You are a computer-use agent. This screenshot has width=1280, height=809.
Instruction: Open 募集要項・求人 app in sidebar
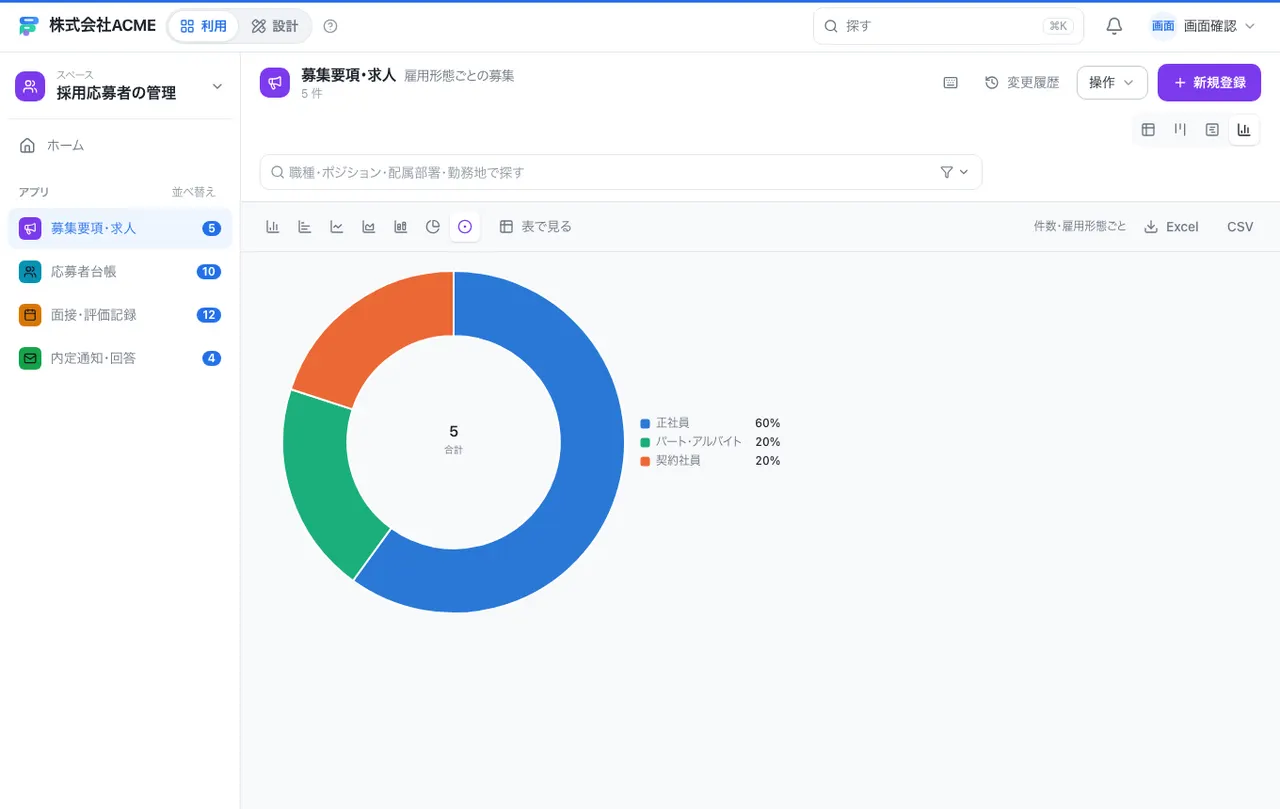(120, 228)
